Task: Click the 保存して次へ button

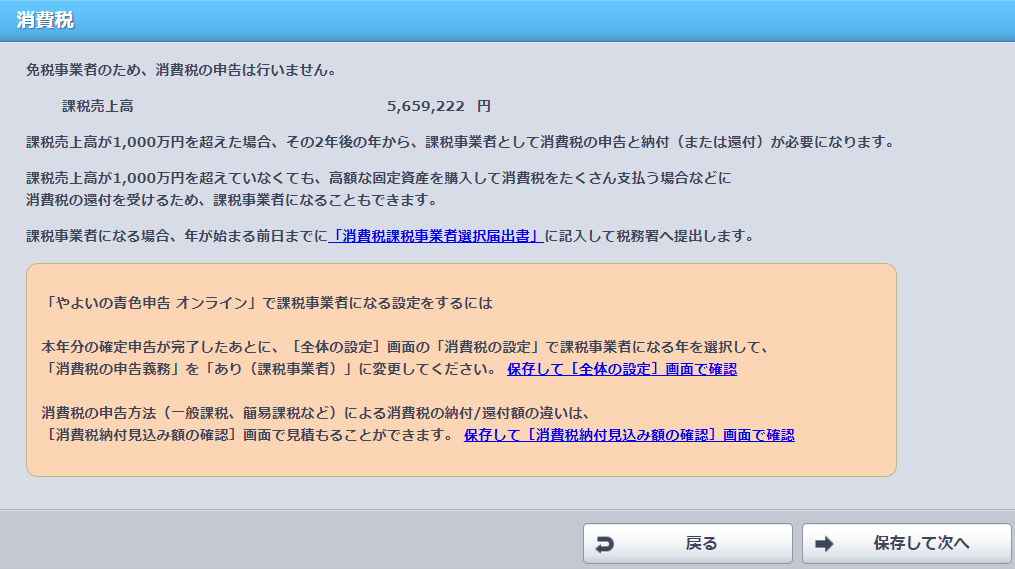Action: pos(906,543)
